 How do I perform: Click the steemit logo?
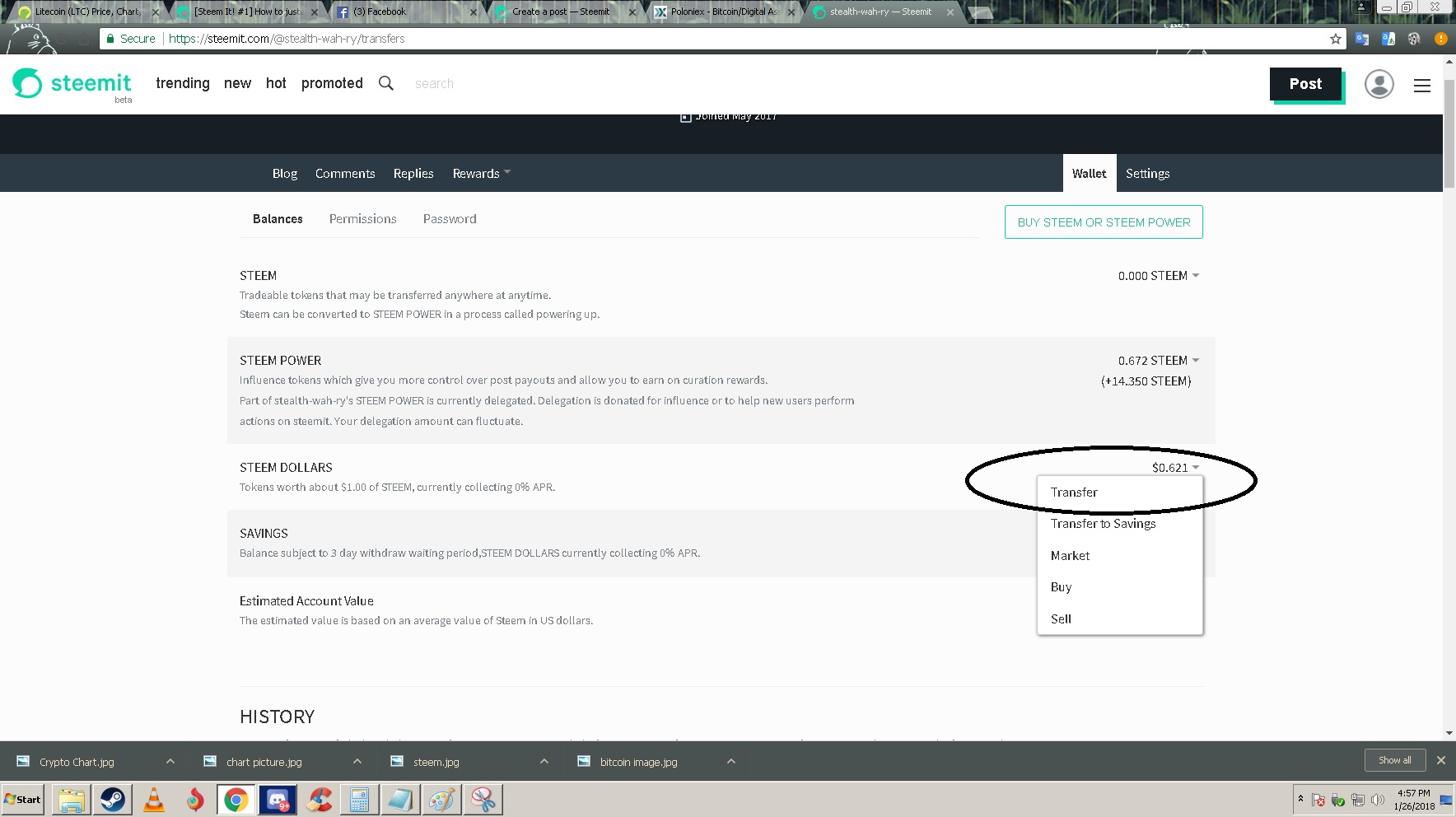72,84
